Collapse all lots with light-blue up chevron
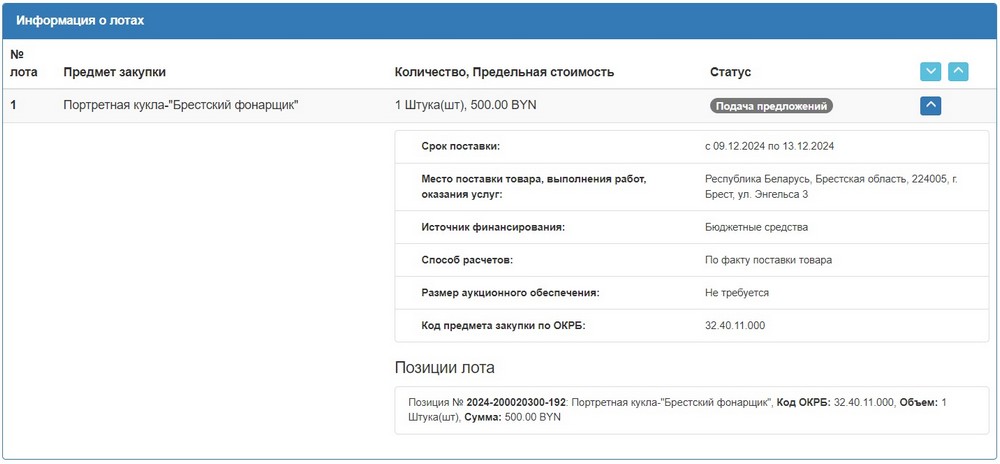Screen dimensions: 1000x464 pos(958,72)
